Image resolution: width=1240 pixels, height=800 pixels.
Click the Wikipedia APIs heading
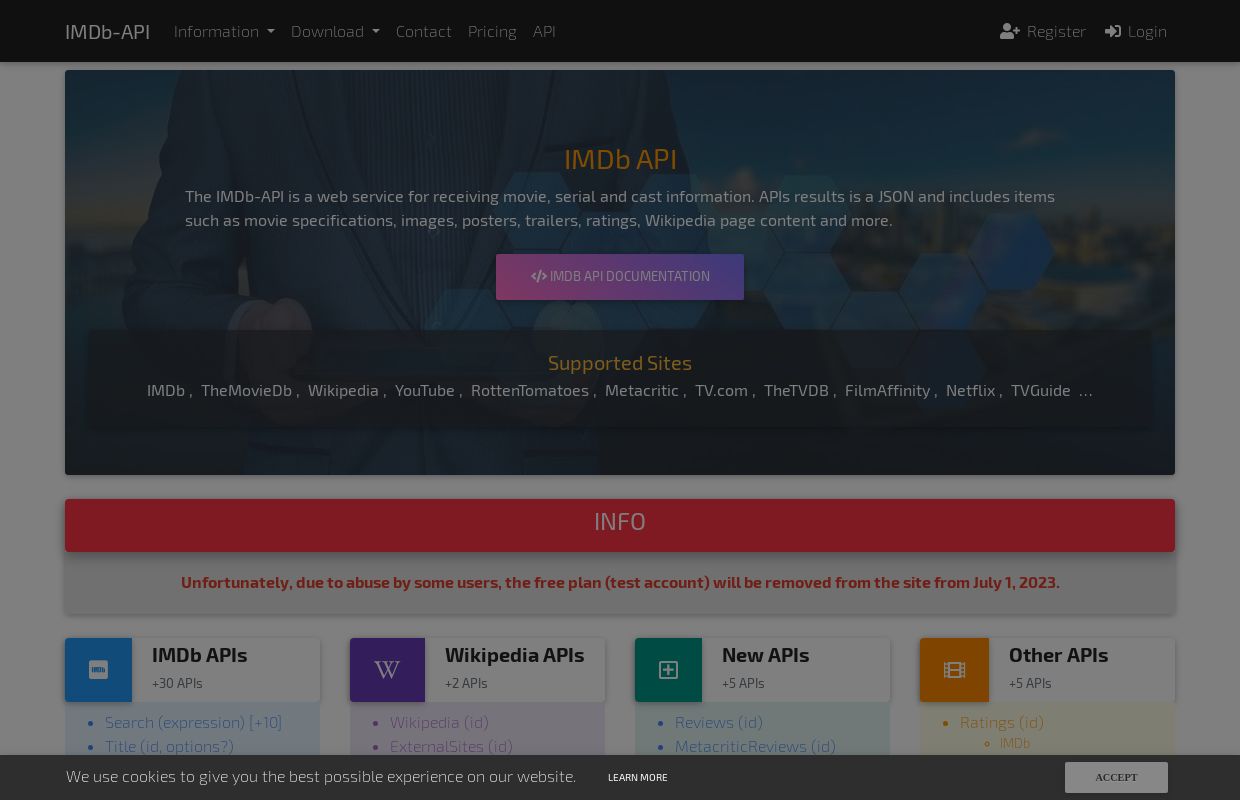[x=514, y=655]
